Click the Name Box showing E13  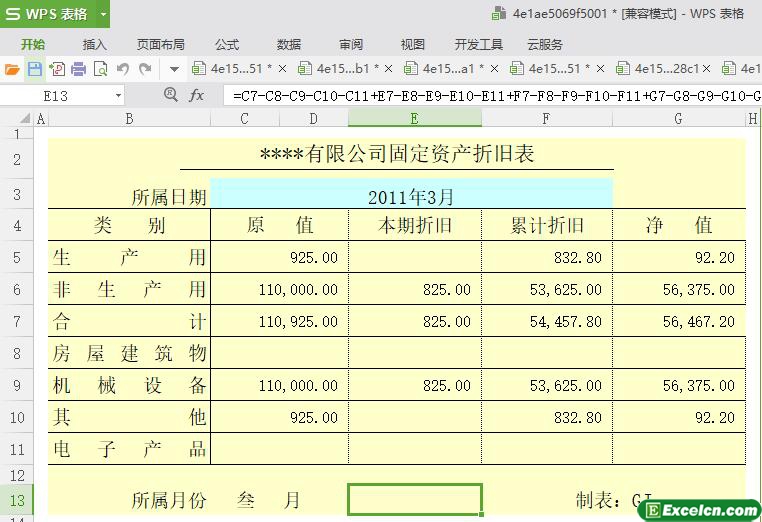[55, 96]
